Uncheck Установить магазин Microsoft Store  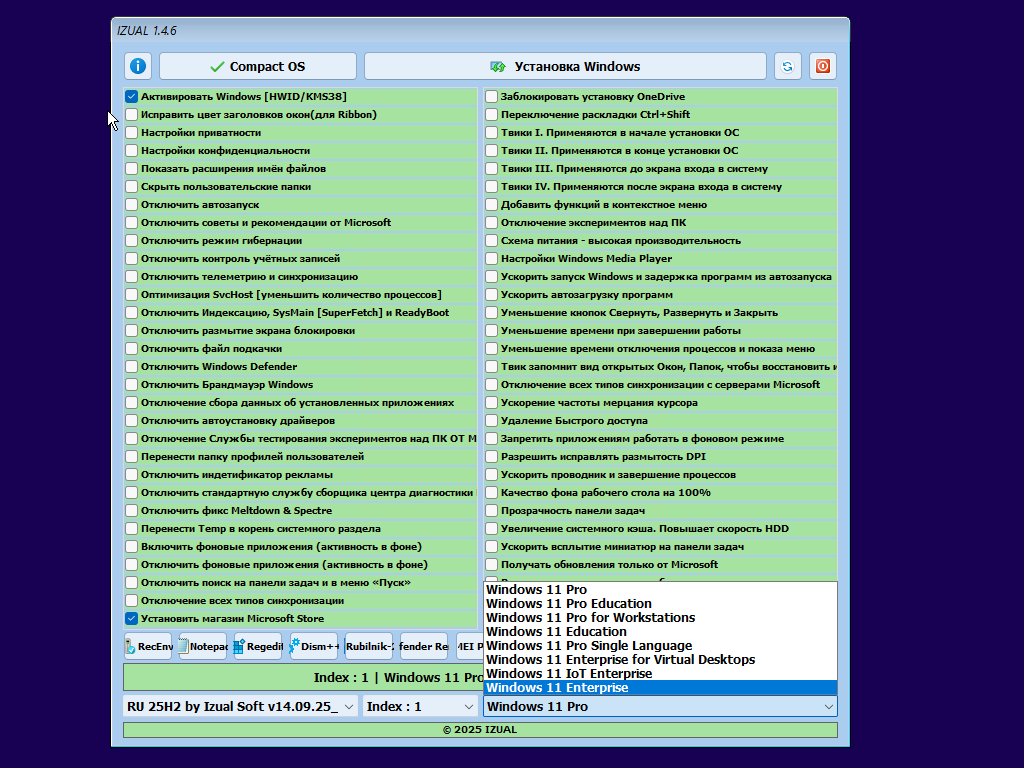[x=132, y=618]
